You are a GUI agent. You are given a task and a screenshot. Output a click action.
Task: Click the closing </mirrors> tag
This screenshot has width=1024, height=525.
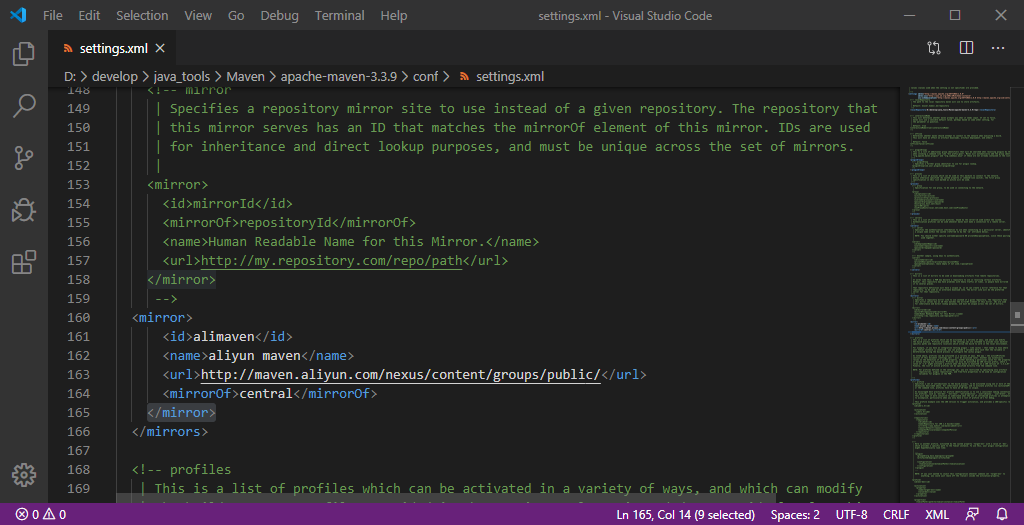click(x=170, y=432)
